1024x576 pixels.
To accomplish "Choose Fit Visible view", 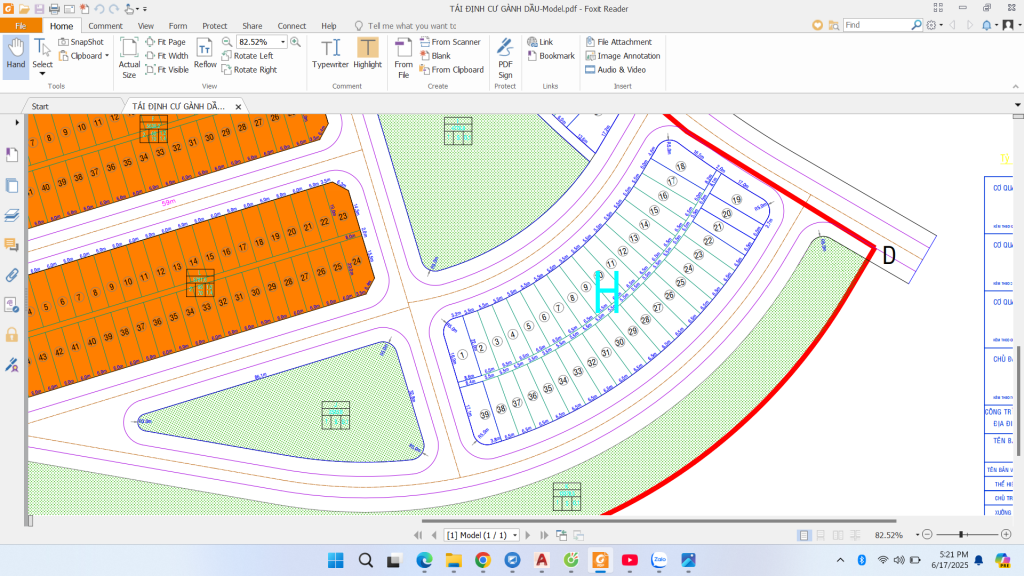I will (x=167, y=70).
